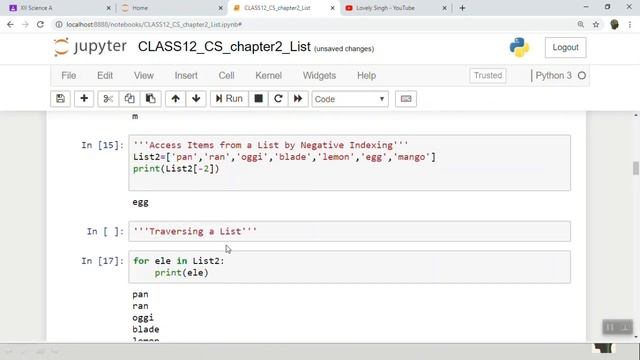
Task: Click cell In [15] negative indexing code
Action: coord(349,163)
